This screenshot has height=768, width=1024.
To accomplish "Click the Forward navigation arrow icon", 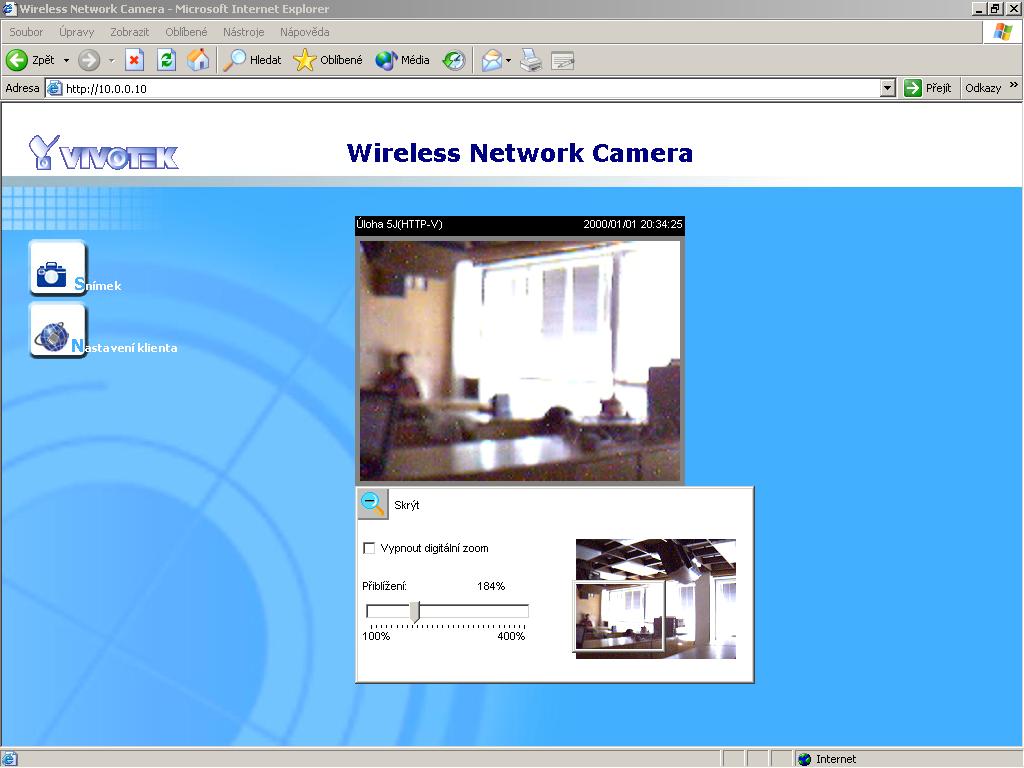I will [89, 60].
